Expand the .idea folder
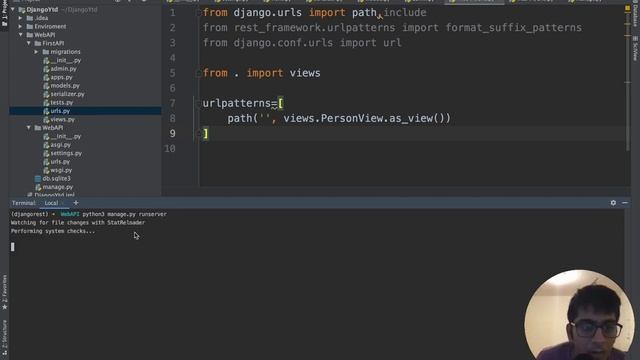Viewport: 640px width, 360px height. pos(20,18)
